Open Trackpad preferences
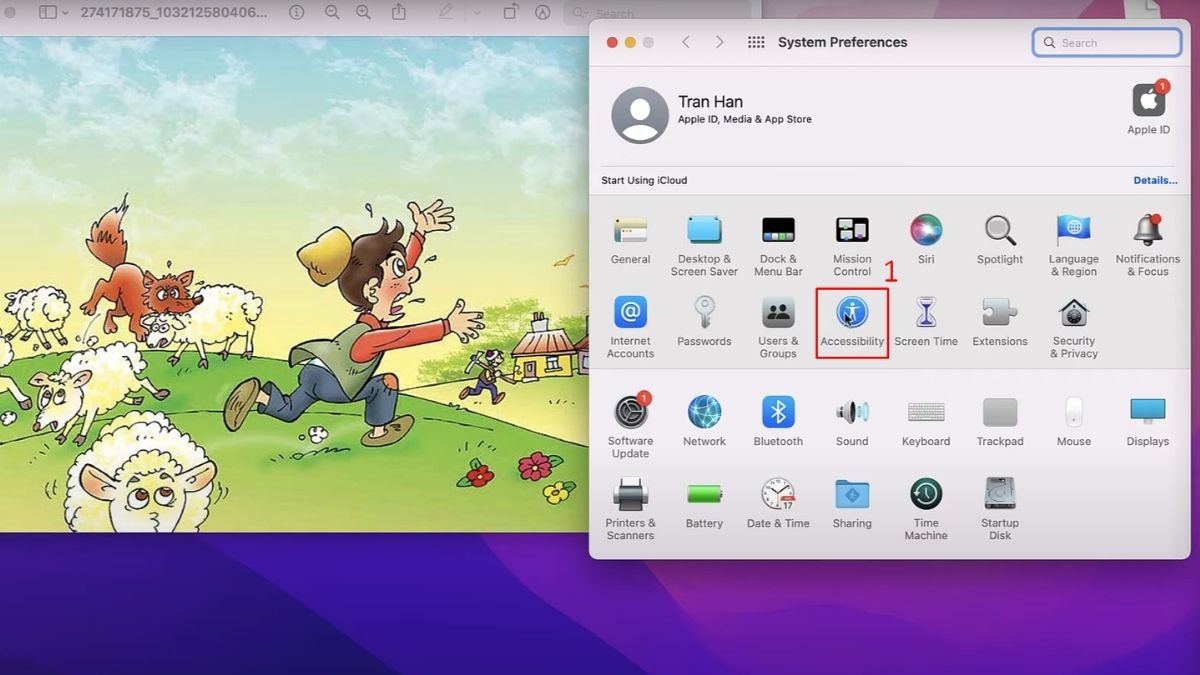Image resolution: width=1200 pixels, height=675 pixels. pyautogui.click(x=1000, y=421)
